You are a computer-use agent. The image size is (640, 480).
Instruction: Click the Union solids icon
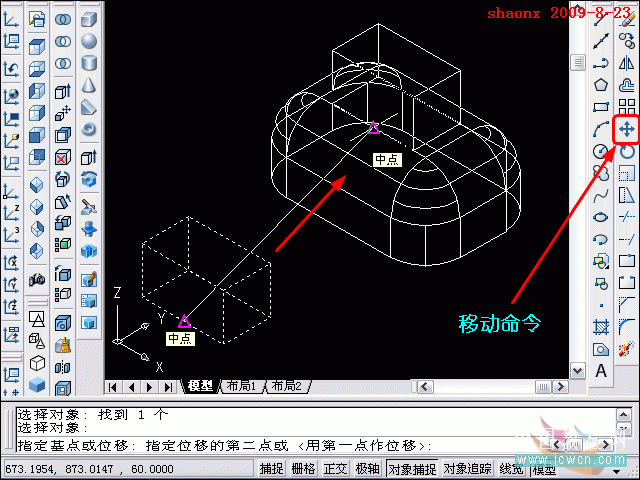click(62, 19)
